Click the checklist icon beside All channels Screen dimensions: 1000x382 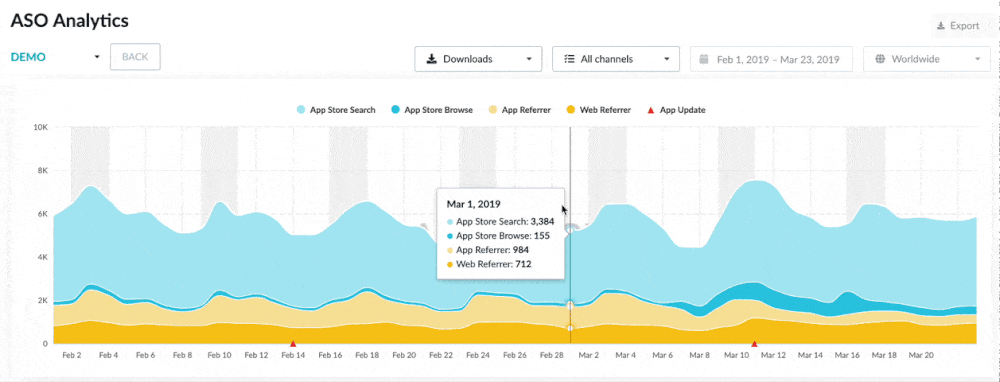click(x=570, y=59)
